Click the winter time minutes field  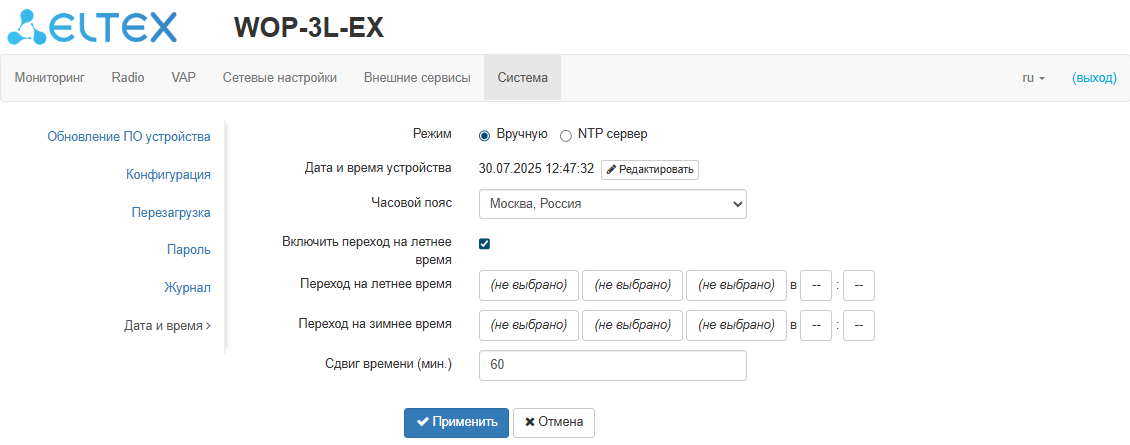[859, 325]
